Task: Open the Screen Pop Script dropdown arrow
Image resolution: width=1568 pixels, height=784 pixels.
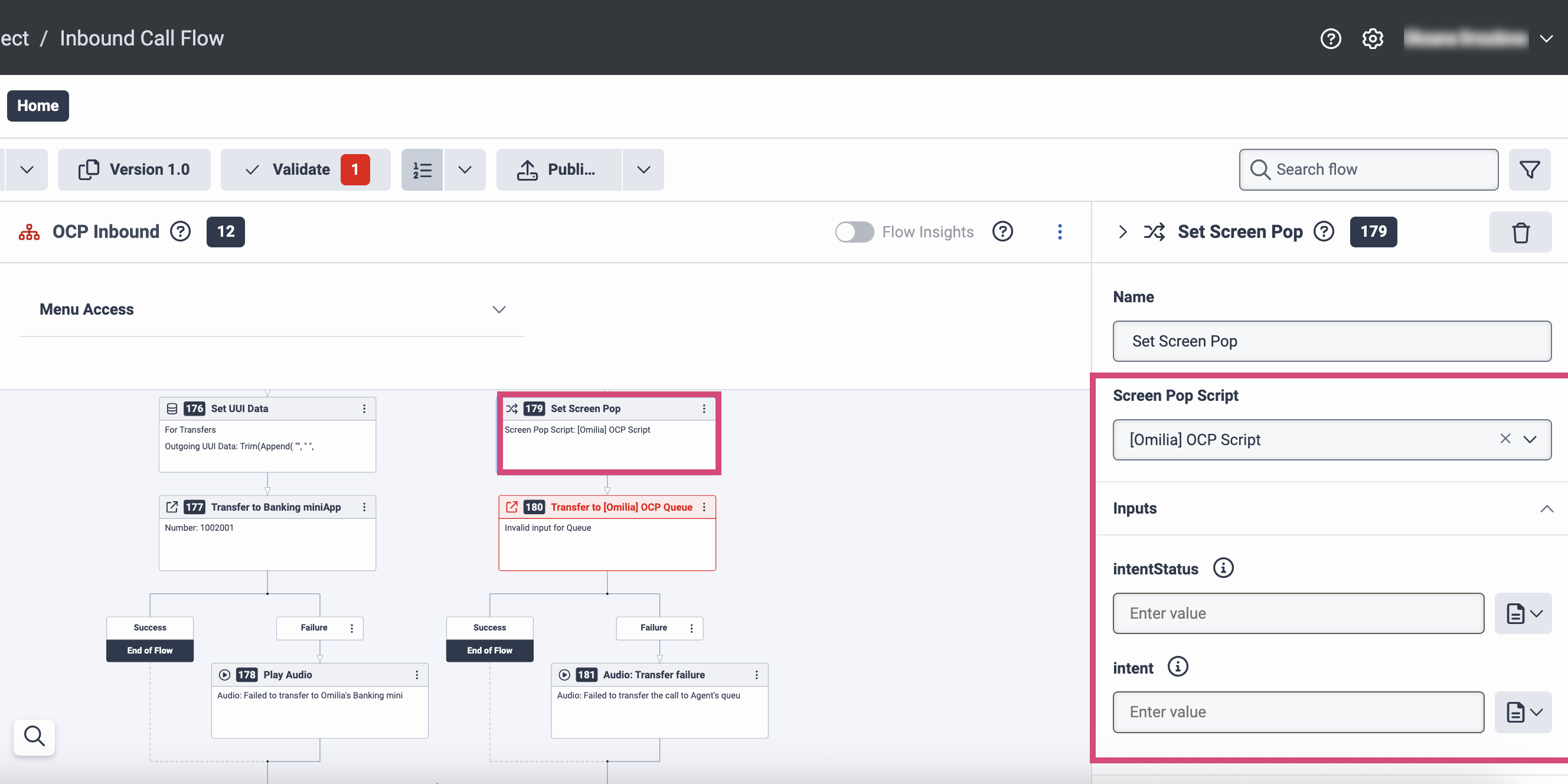Action: [1530, 439]
